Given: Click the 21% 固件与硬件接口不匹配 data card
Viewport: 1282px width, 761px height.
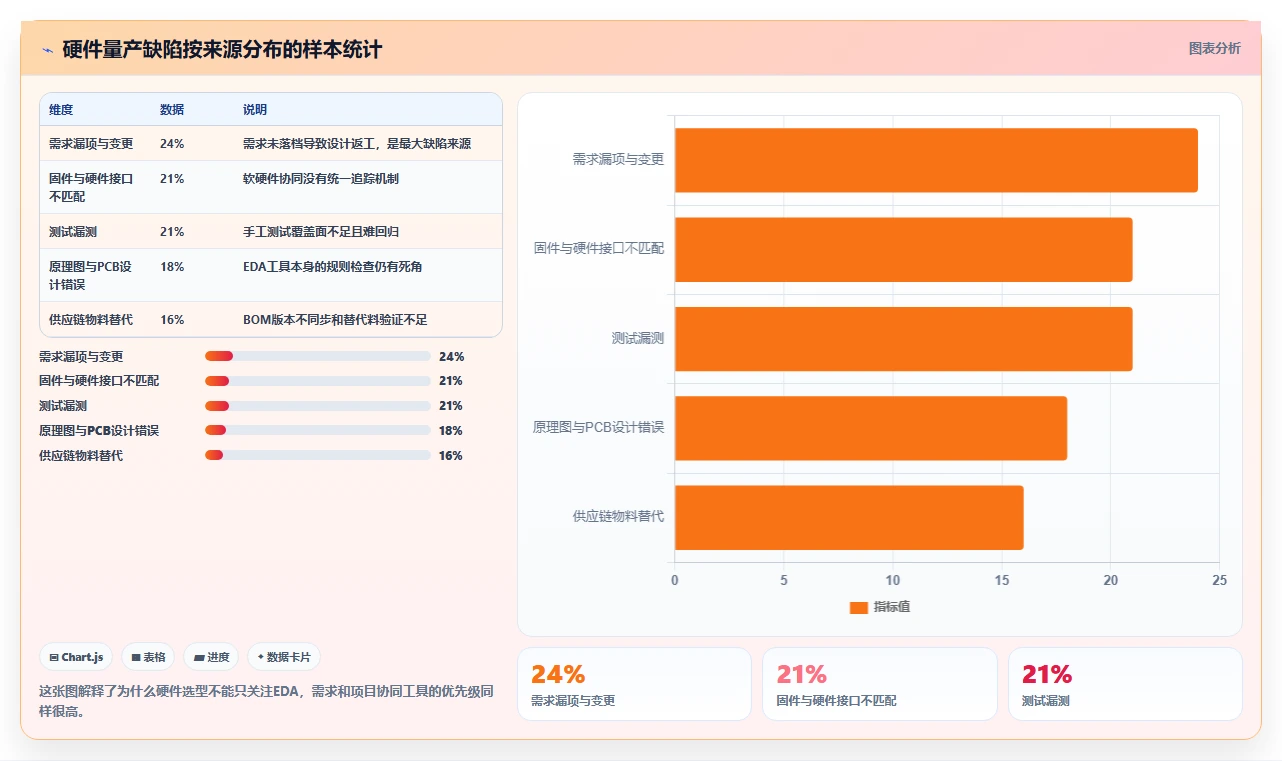Looking at the screenshot, I should point(880,684).
